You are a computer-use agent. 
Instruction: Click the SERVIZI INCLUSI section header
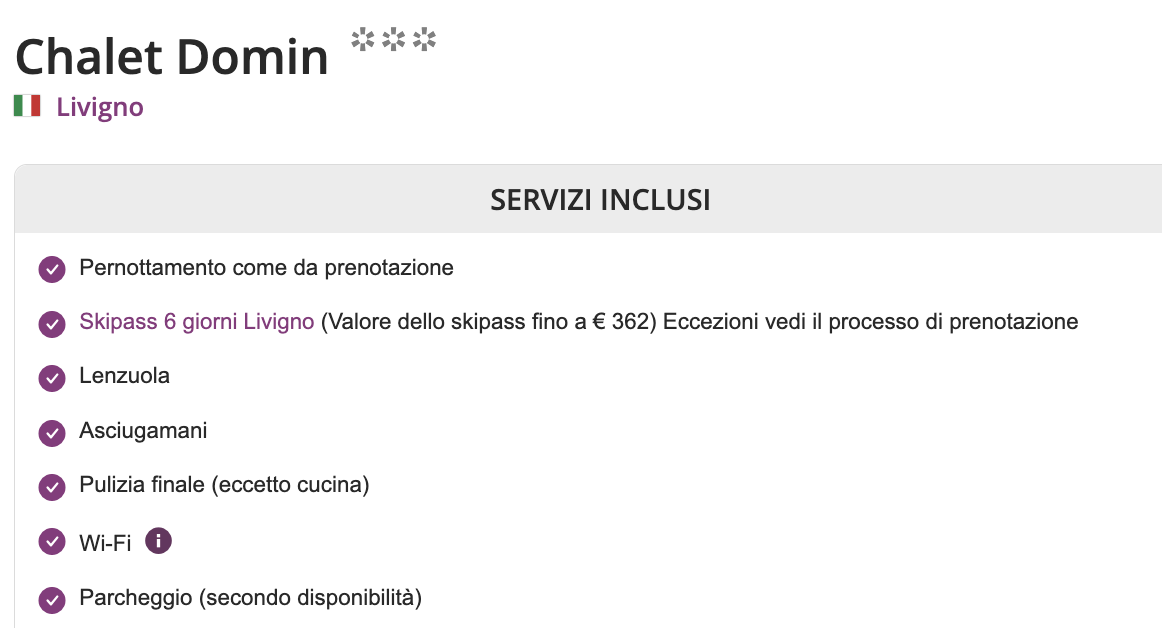pos(600,200)
